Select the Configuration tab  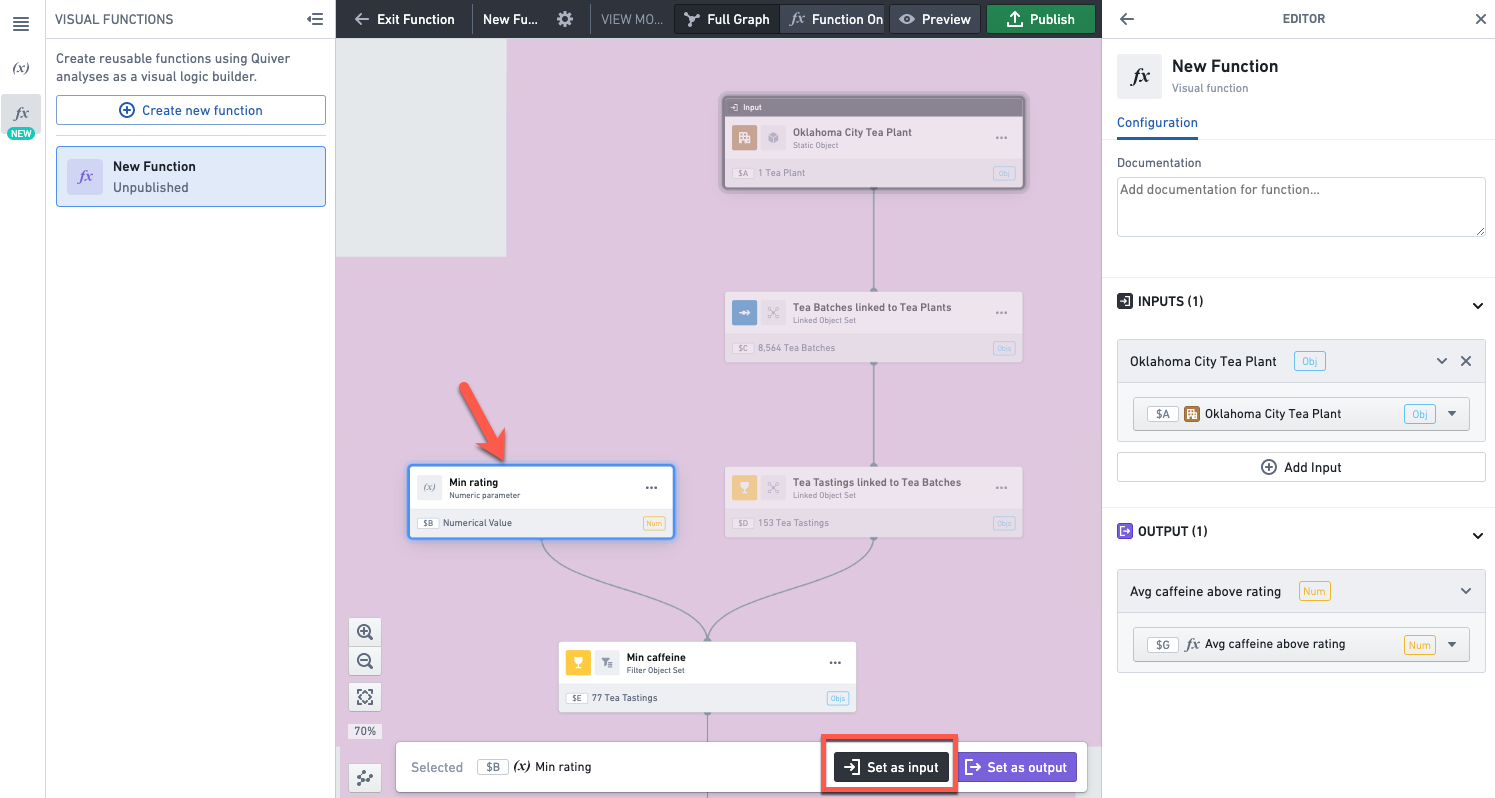[1157, 123]
